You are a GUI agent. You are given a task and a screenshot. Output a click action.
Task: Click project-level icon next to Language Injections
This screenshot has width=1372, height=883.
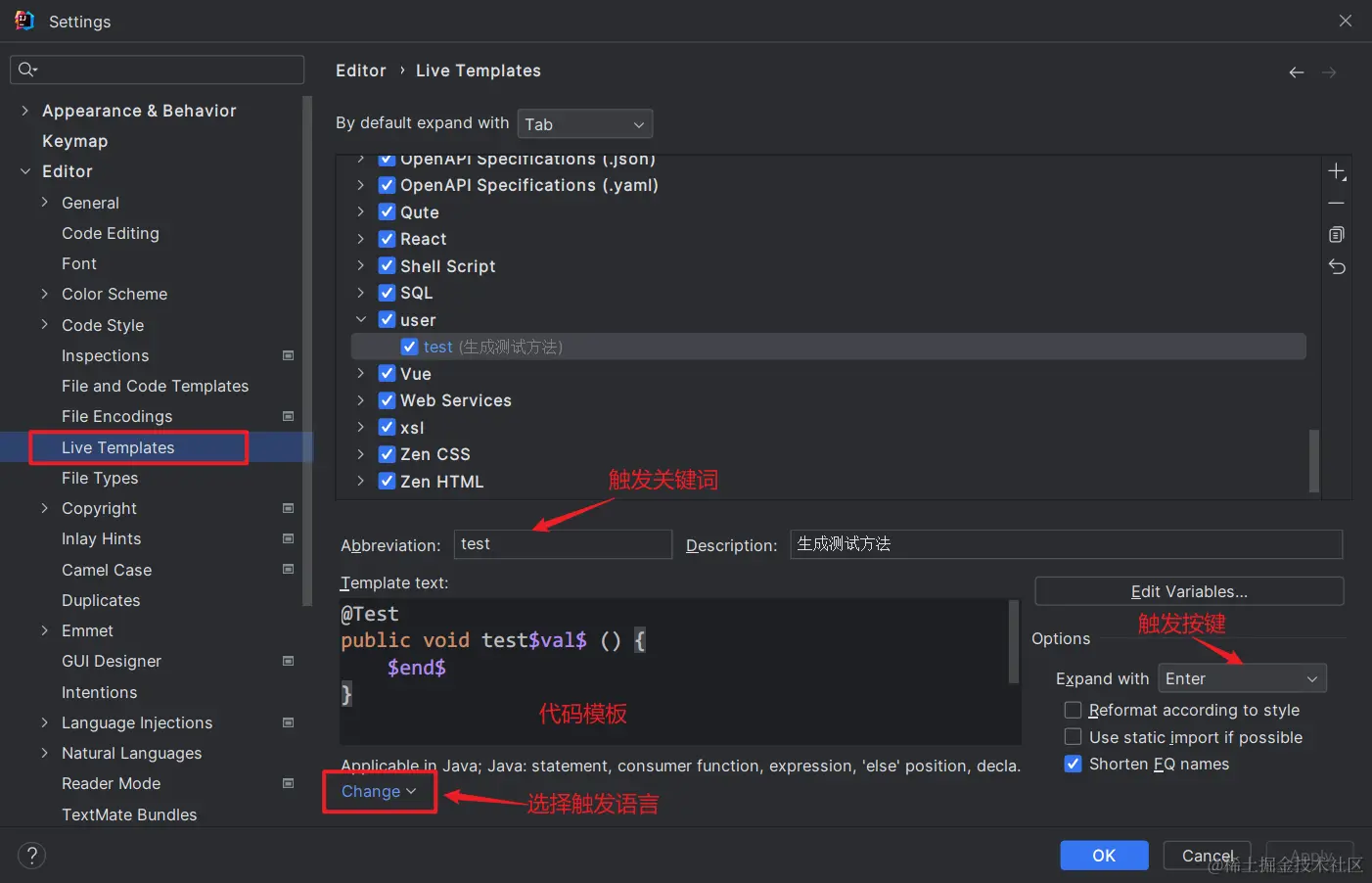coord(288,722)
